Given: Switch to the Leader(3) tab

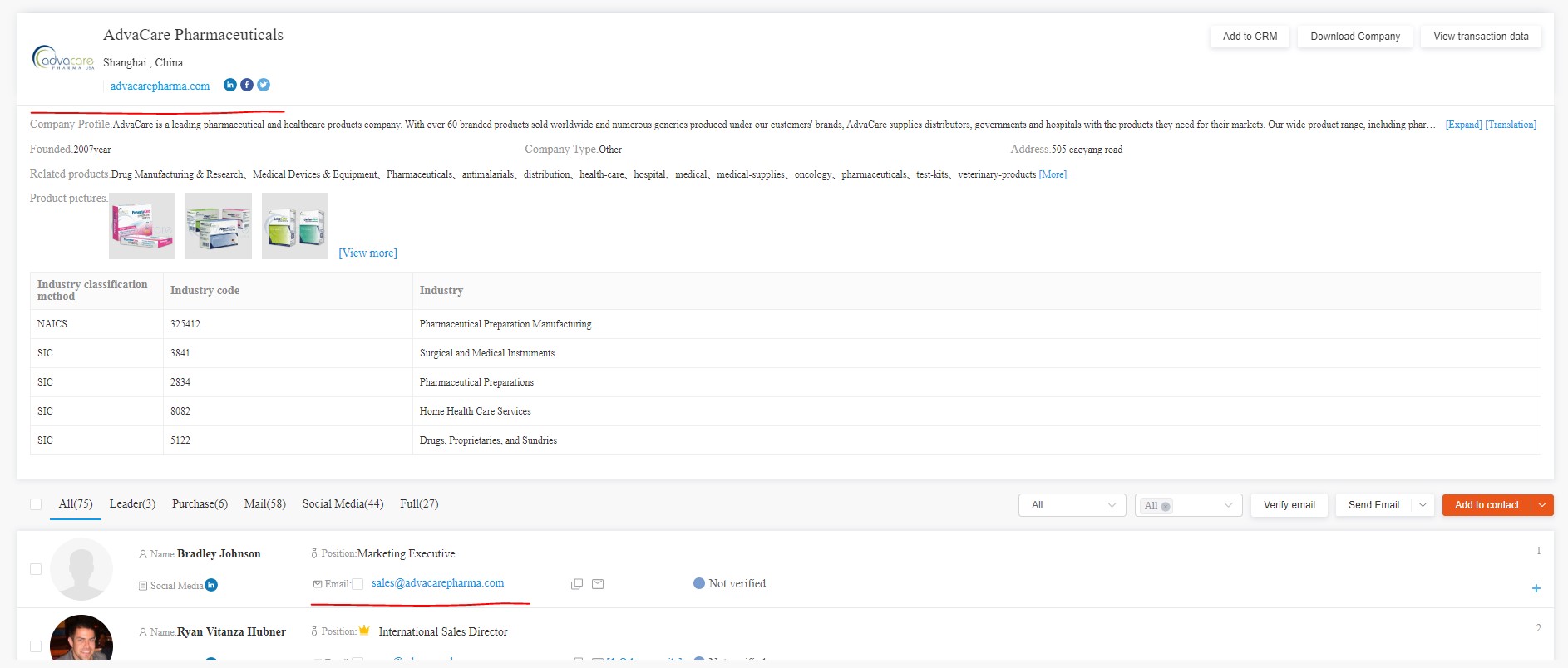Looking at the screenshot, I should [132, 503].
